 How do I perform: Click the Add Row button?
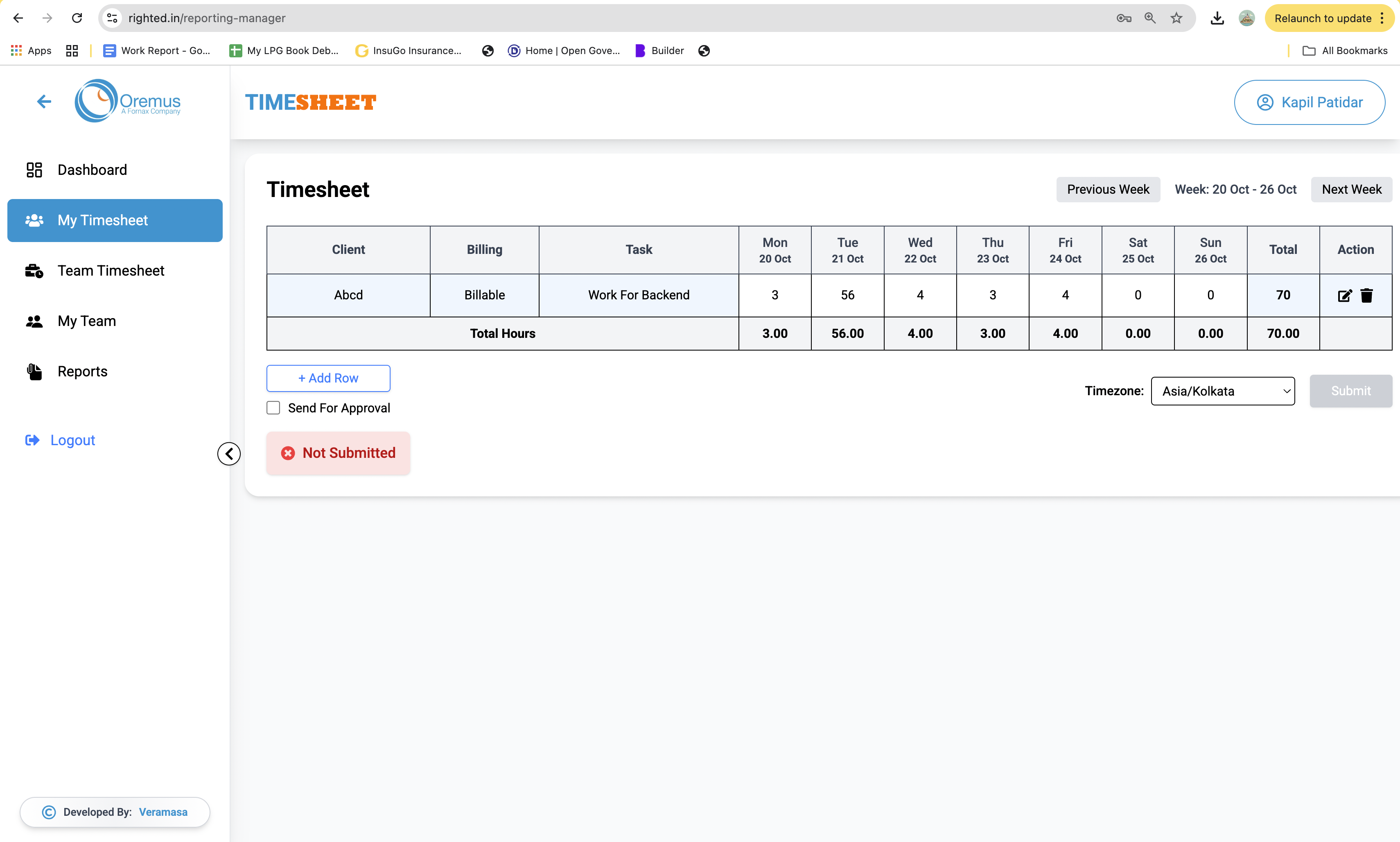pos(328,378)
